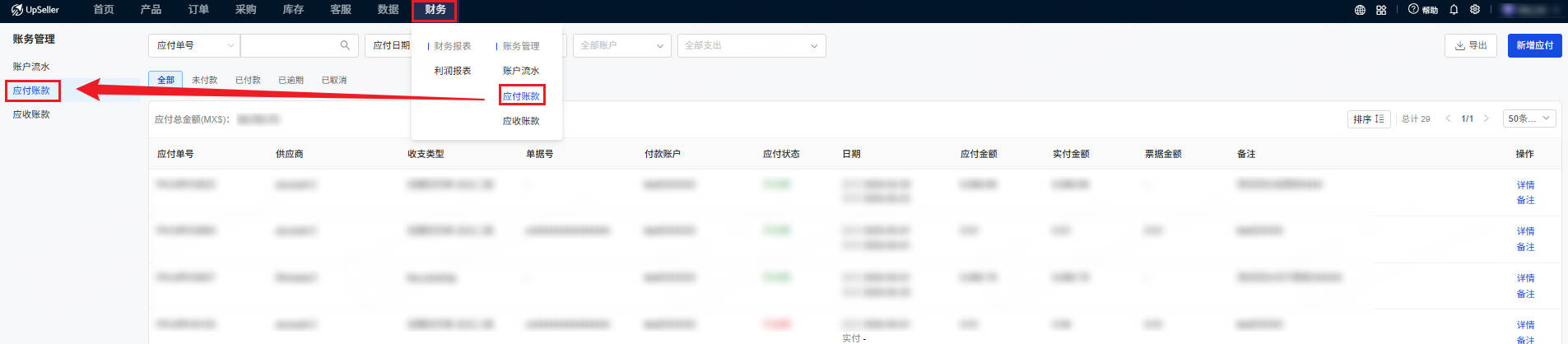Click the 应付状态 column header

coord(781,154)
